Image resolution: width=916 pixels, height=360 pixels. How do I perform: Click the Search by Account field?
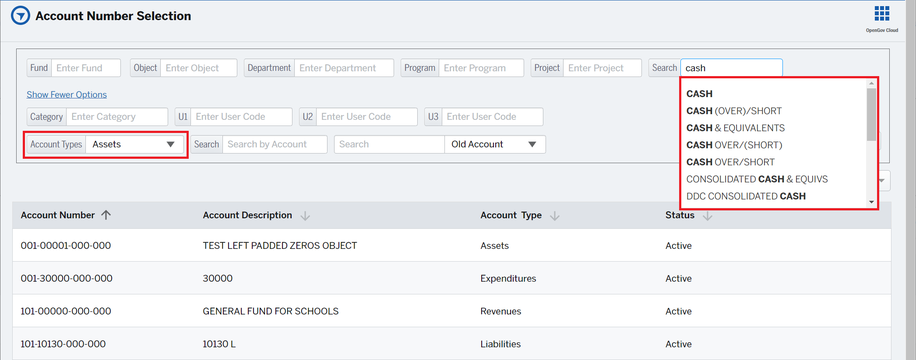point(275,144)
